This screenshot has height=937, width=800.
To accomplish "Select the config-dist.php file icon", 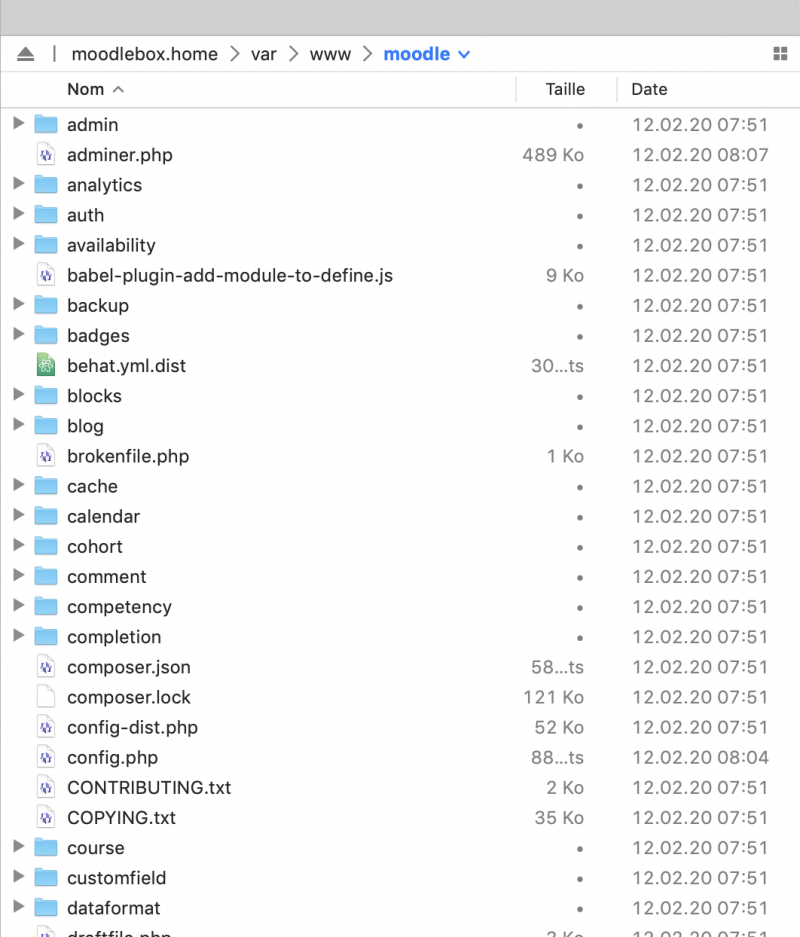I will coord(46,727).
